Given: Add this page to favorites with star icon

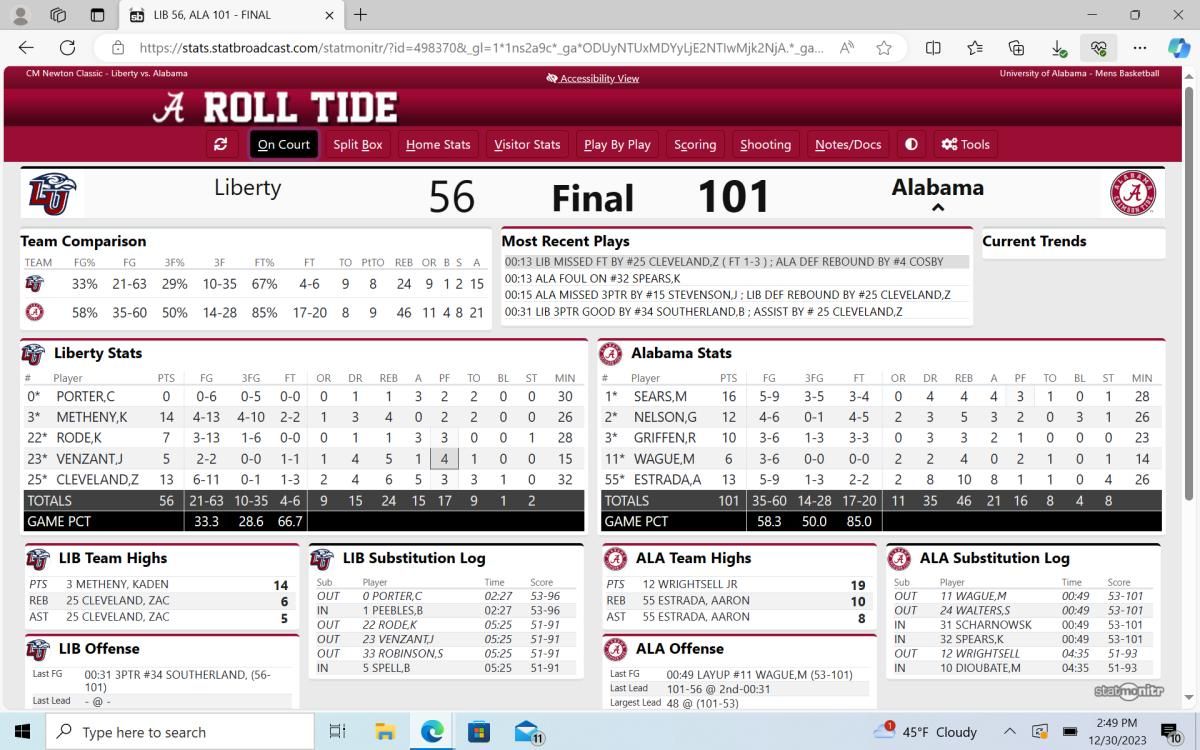Looking at the screenshot, I should pos(884,47).
